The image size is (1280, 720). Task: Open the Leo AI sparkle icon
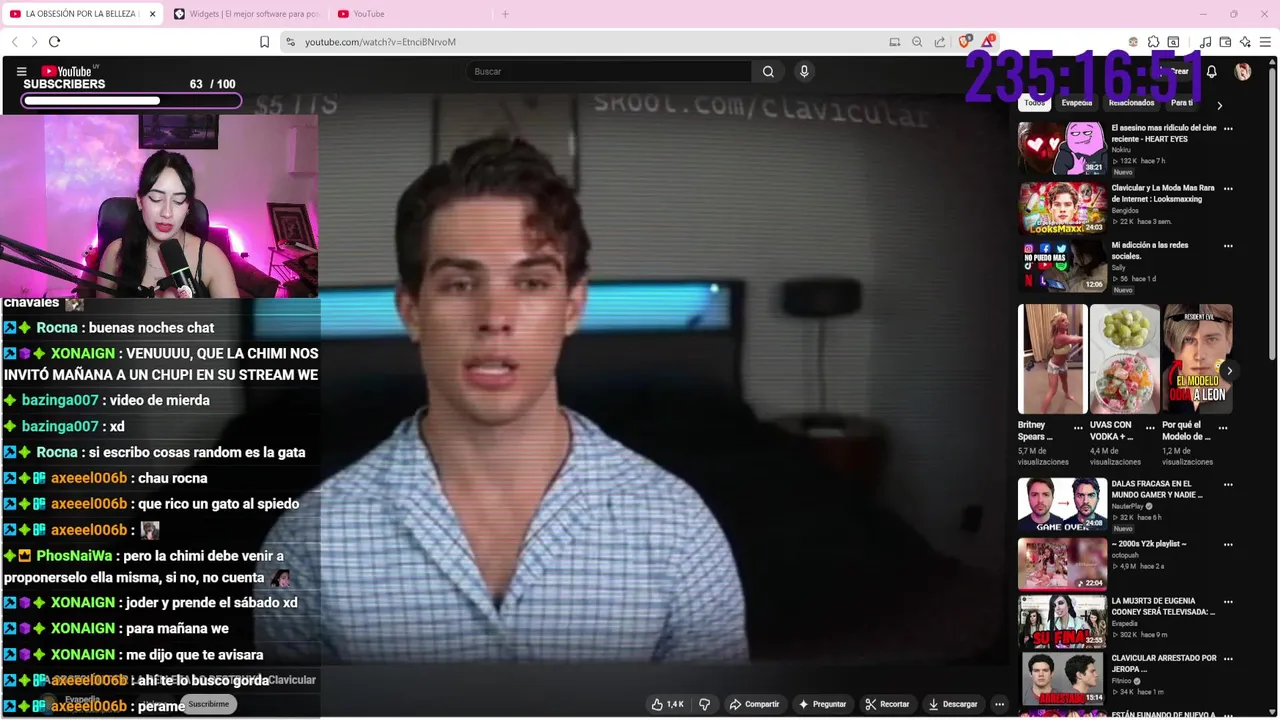coord(1245,42)
